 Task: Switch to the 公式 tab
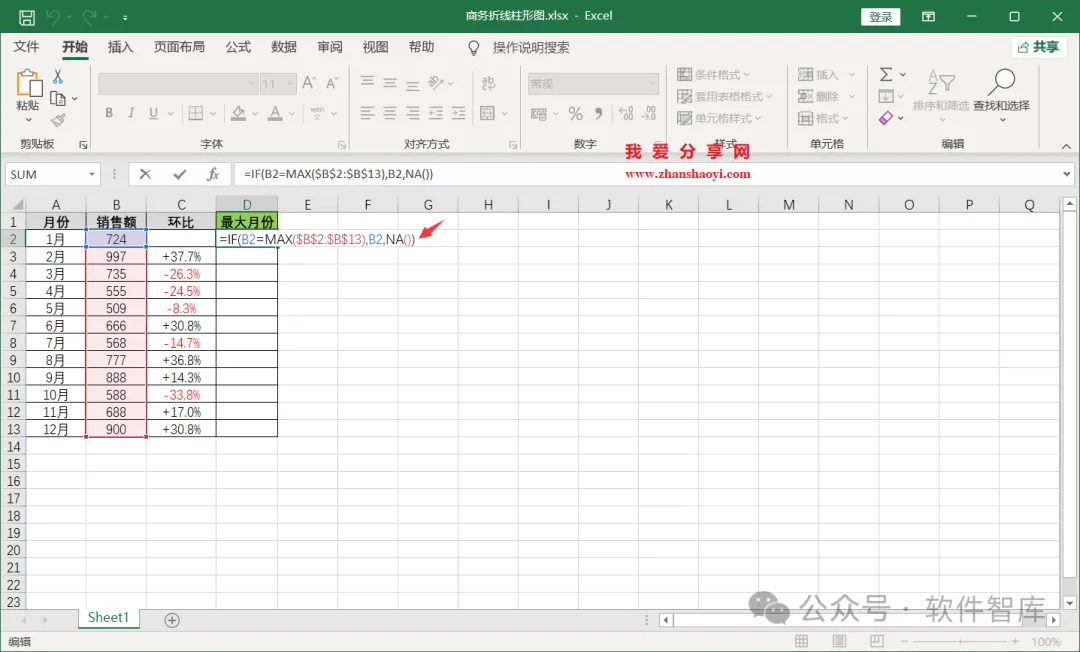click(238, 47)
